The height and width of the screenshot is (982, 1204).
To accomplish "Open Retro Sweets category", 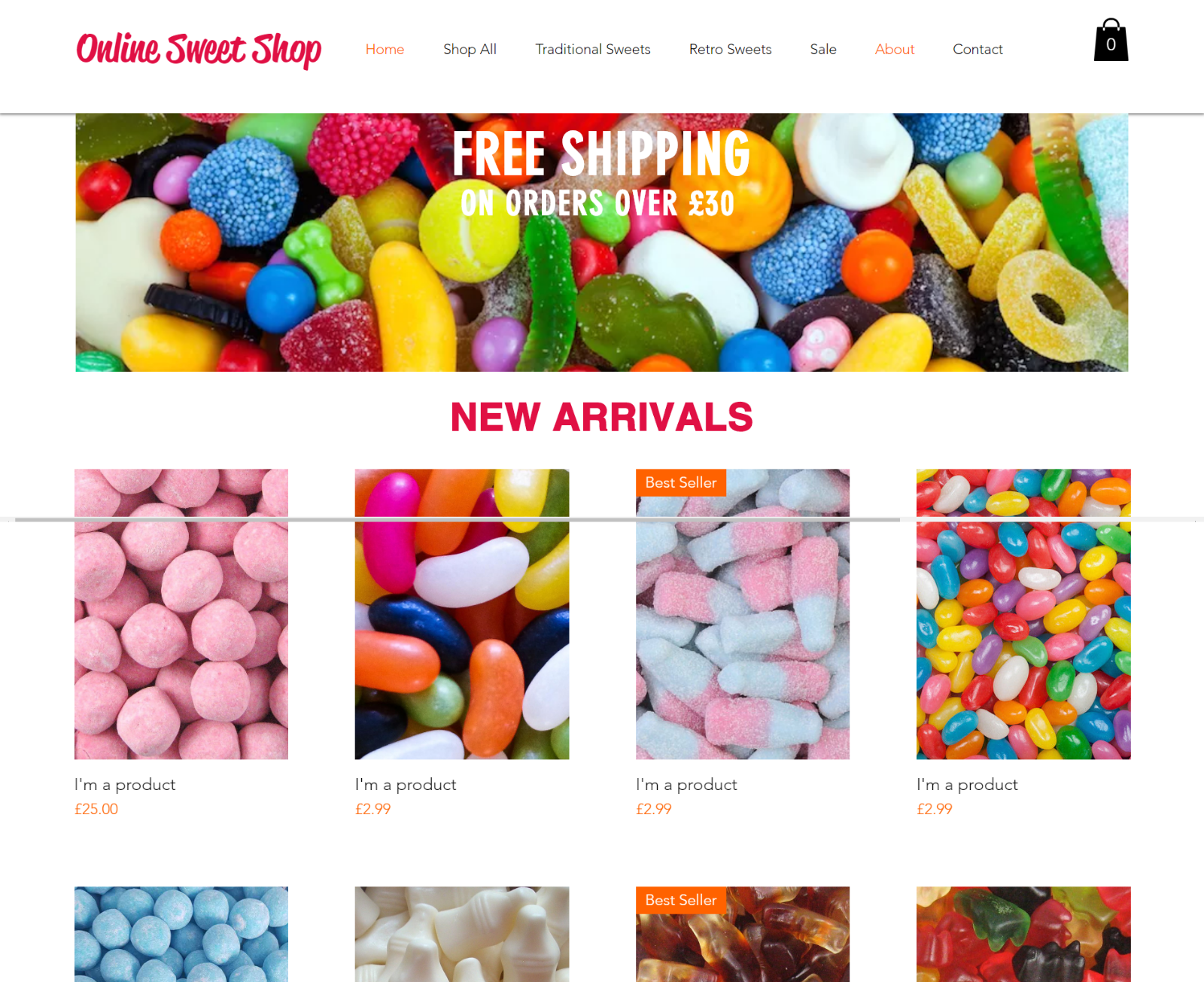I will 730,49.
